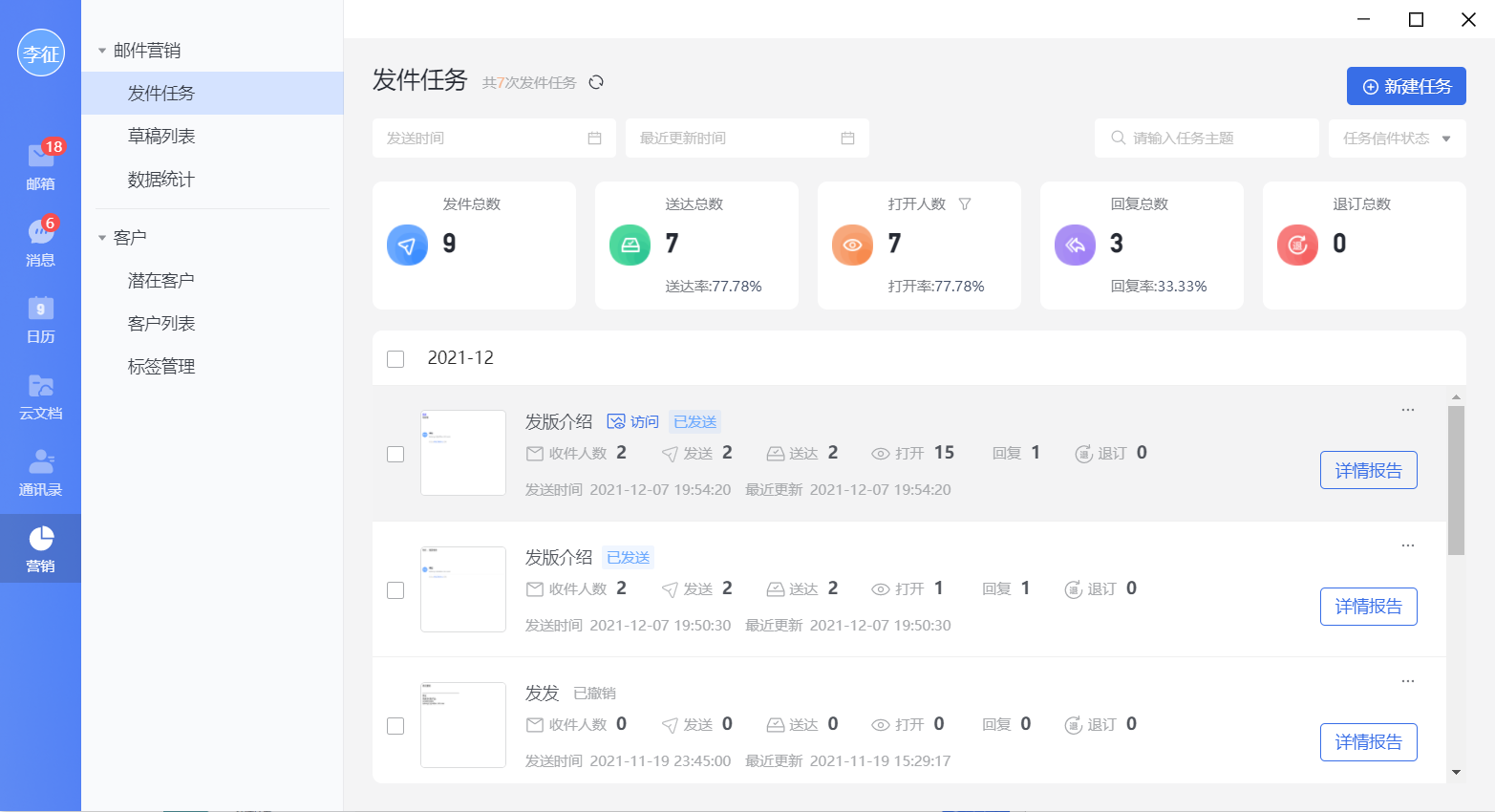1495x812 pixels.
Task: Click the task list vertical scrollbar
Action: tap(1456, 481)
